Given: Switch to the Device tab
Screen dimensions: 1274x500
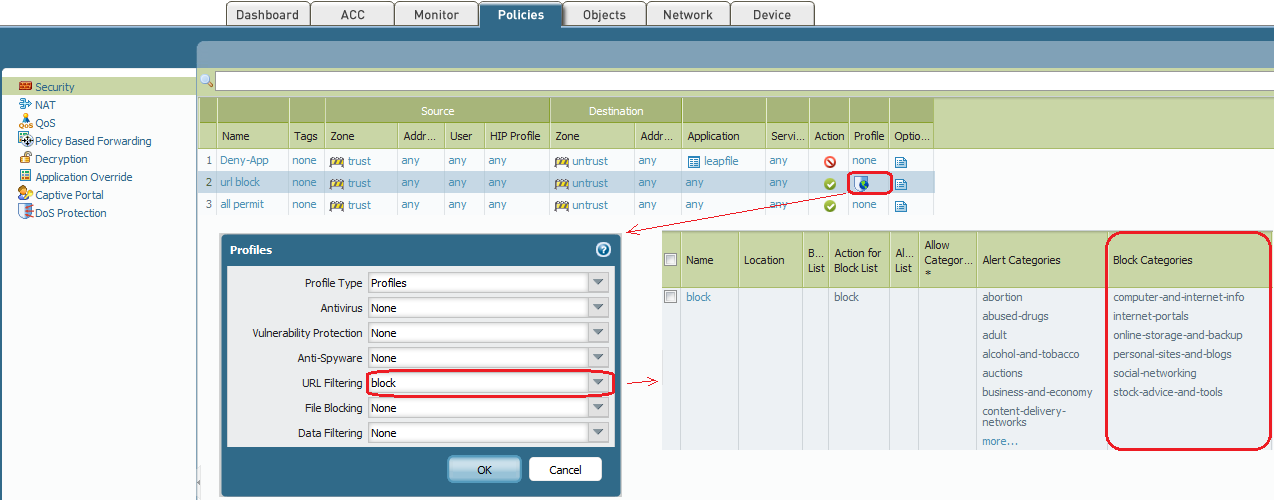Looking at the screenshot, I should pyautogui.click(x=772, y=15).
